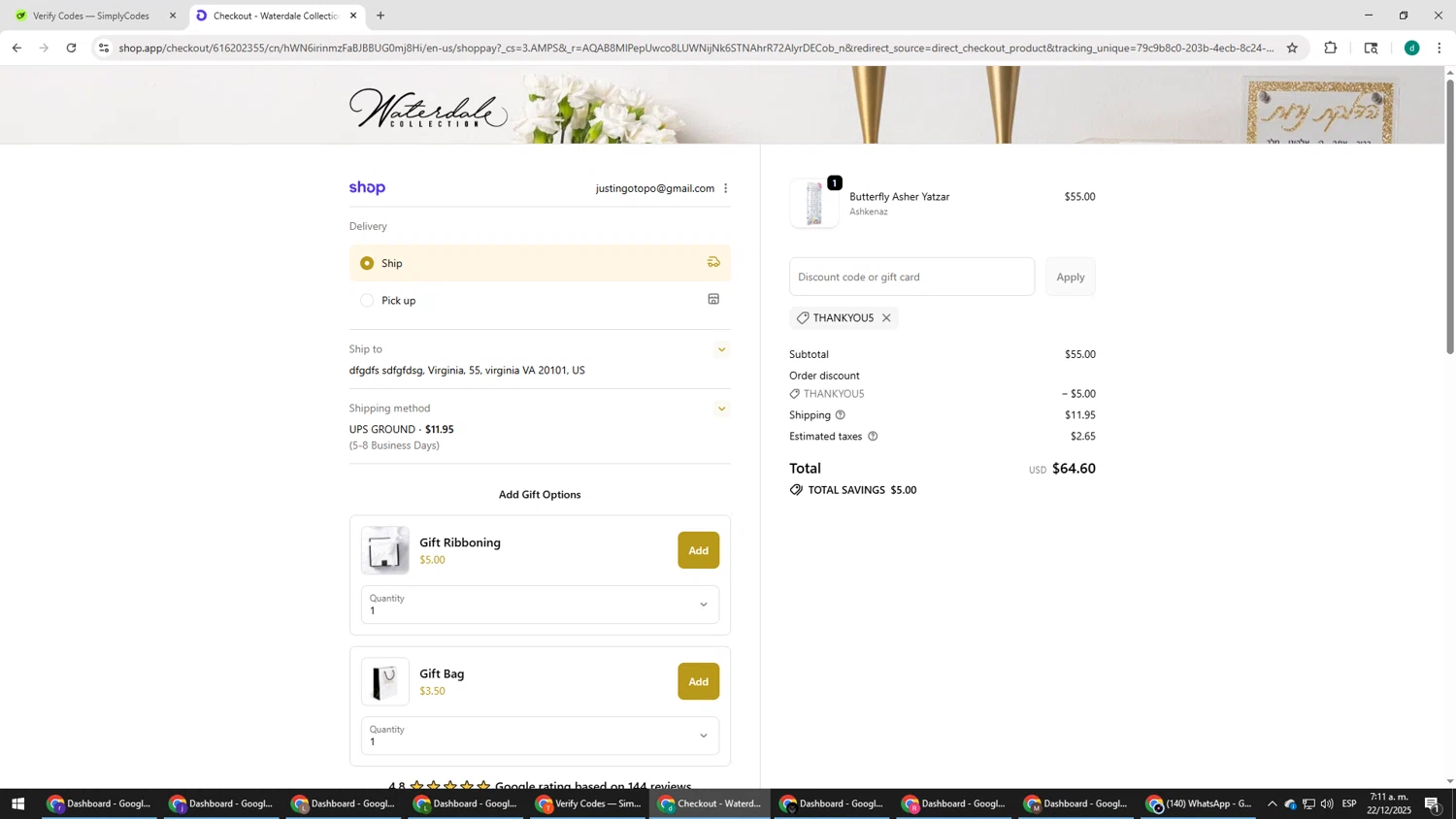Click the Gift Ribboning product image
The width and height of the screenshot is (1456, 819).
coord(385,550)
